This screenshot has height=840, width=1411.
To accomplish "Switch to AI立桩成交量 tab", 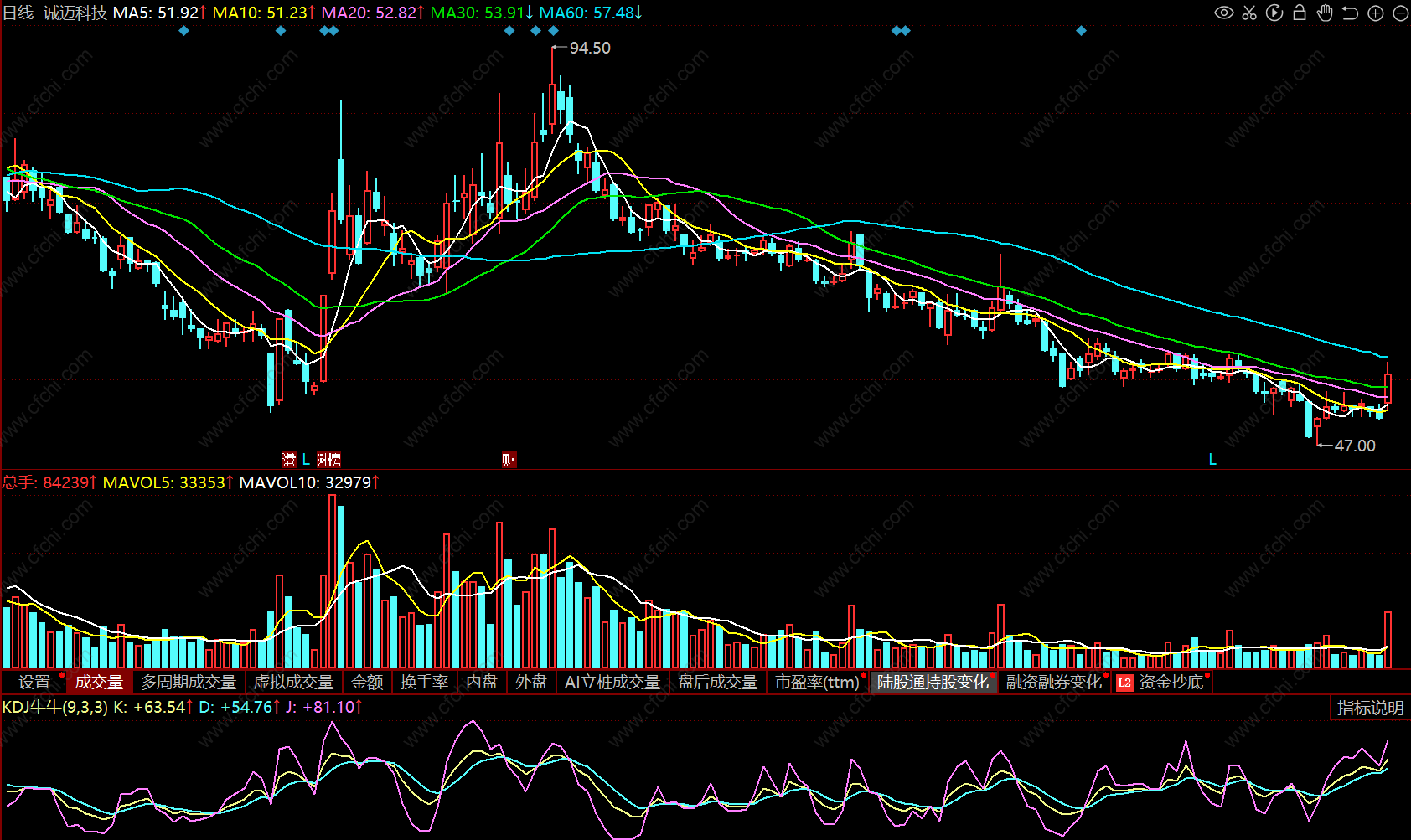I will 612,683.
